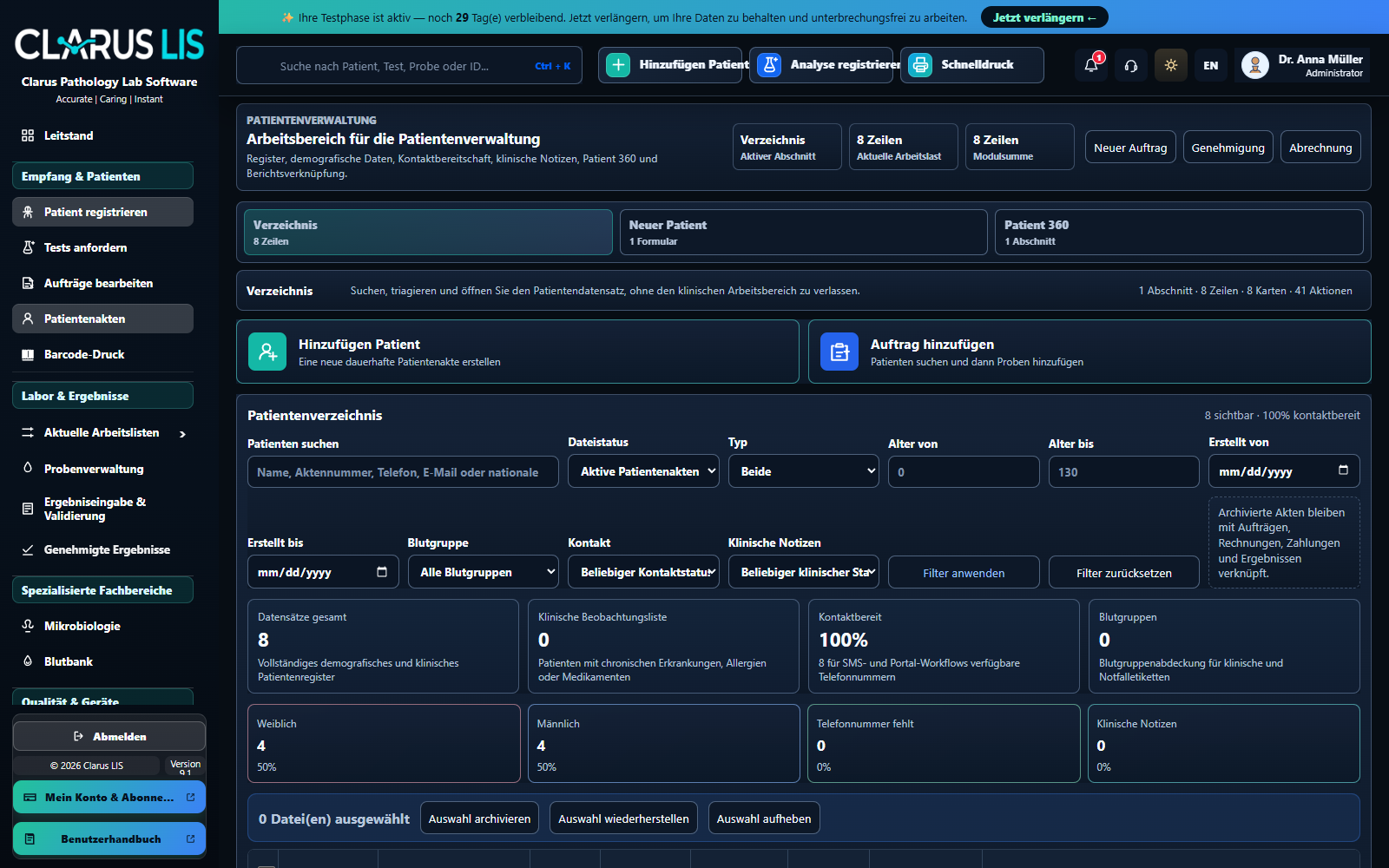1389x868 pixels.
Task: Open Dr. Anna Müller profile avatar
Action: point(1255,65)
